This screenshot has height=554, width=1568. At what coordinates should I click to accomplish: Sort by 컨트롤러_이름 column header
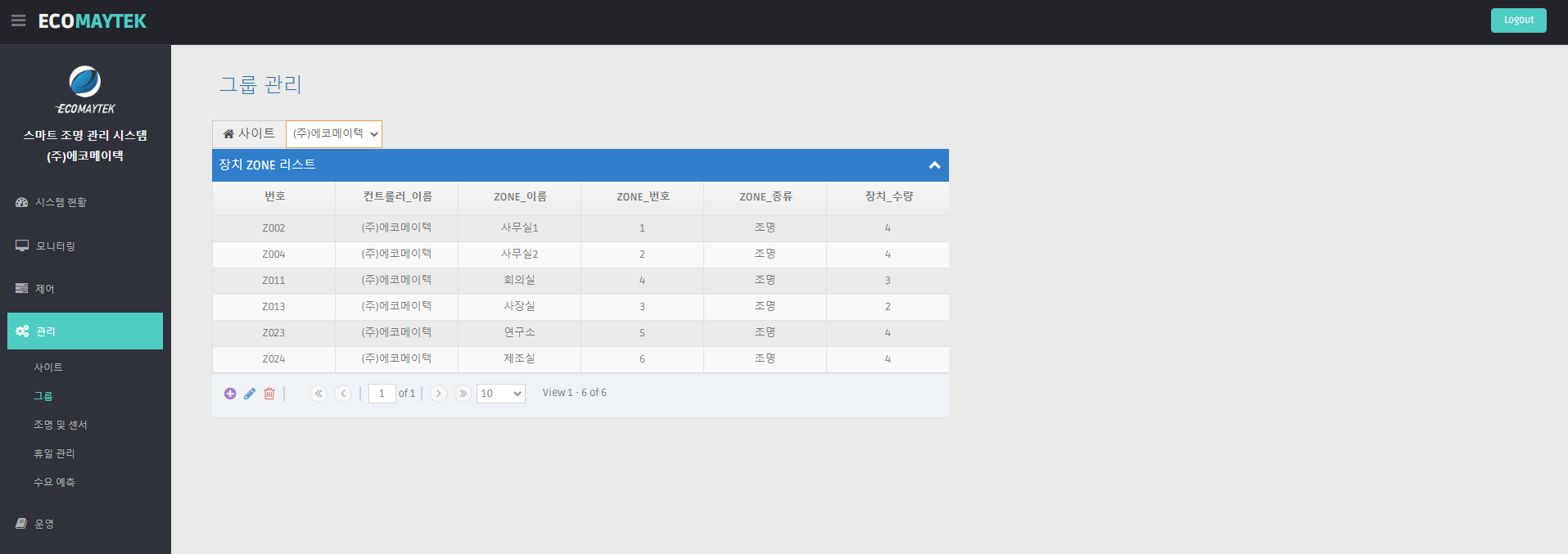(397, 197)
